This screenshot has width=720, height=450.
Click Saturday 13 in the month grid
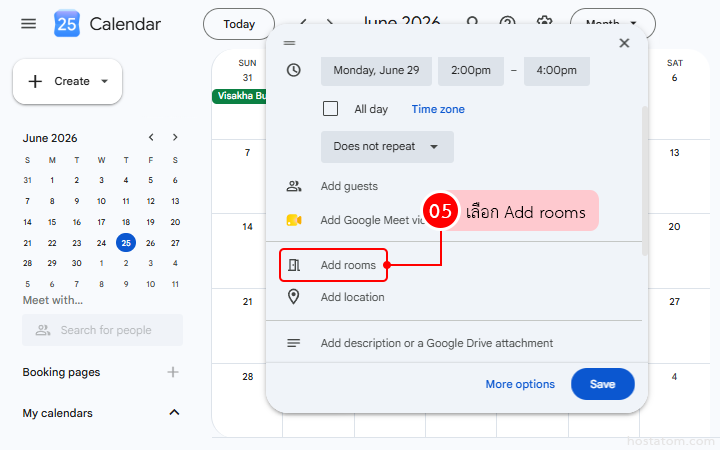(x=674, y=153)
